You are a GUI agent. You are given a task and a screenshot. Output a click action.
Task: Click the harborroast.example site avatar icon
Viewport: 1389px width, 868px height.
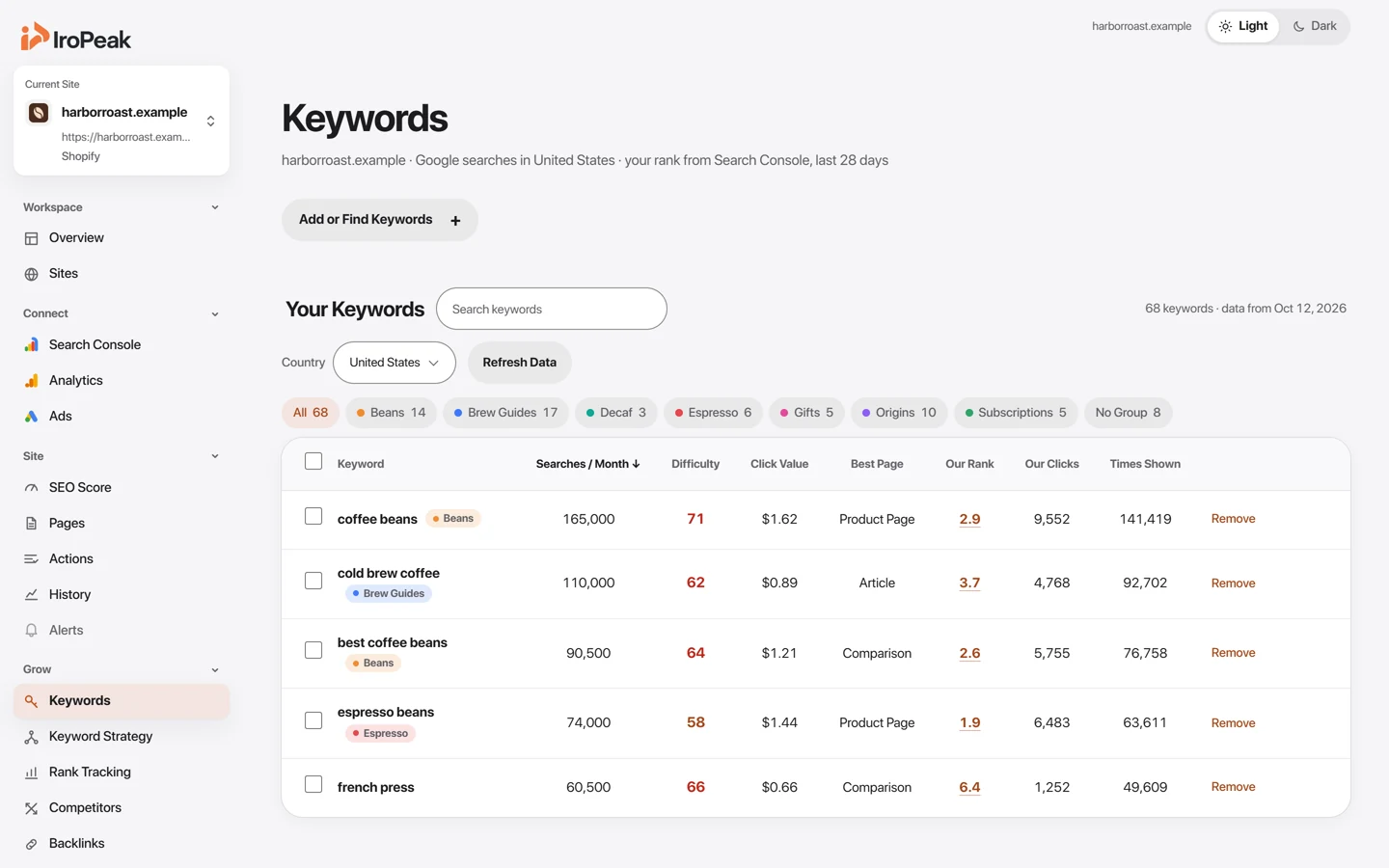39,113
